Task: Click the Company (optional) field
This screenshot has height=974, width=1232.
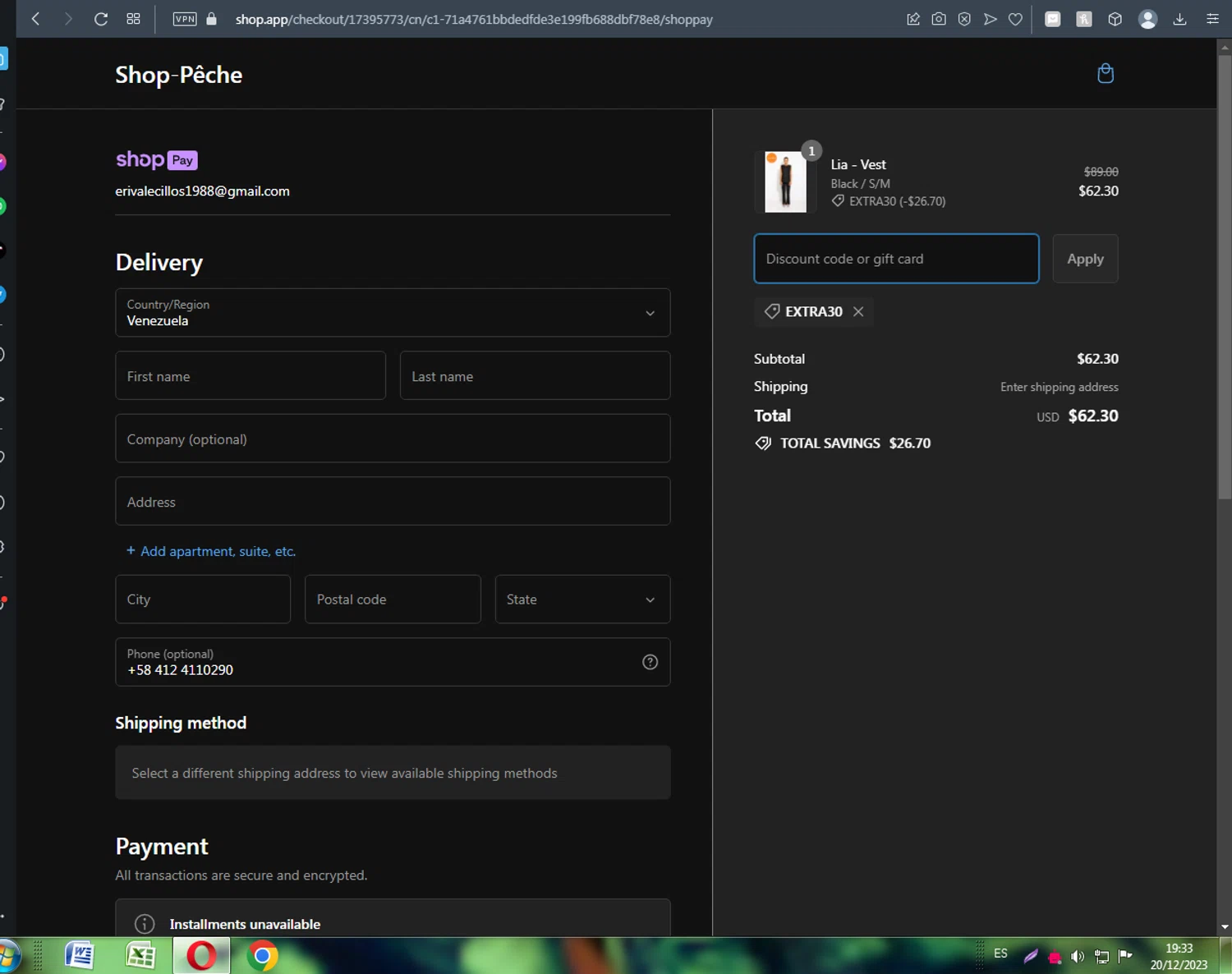Action: coord(393,439)
